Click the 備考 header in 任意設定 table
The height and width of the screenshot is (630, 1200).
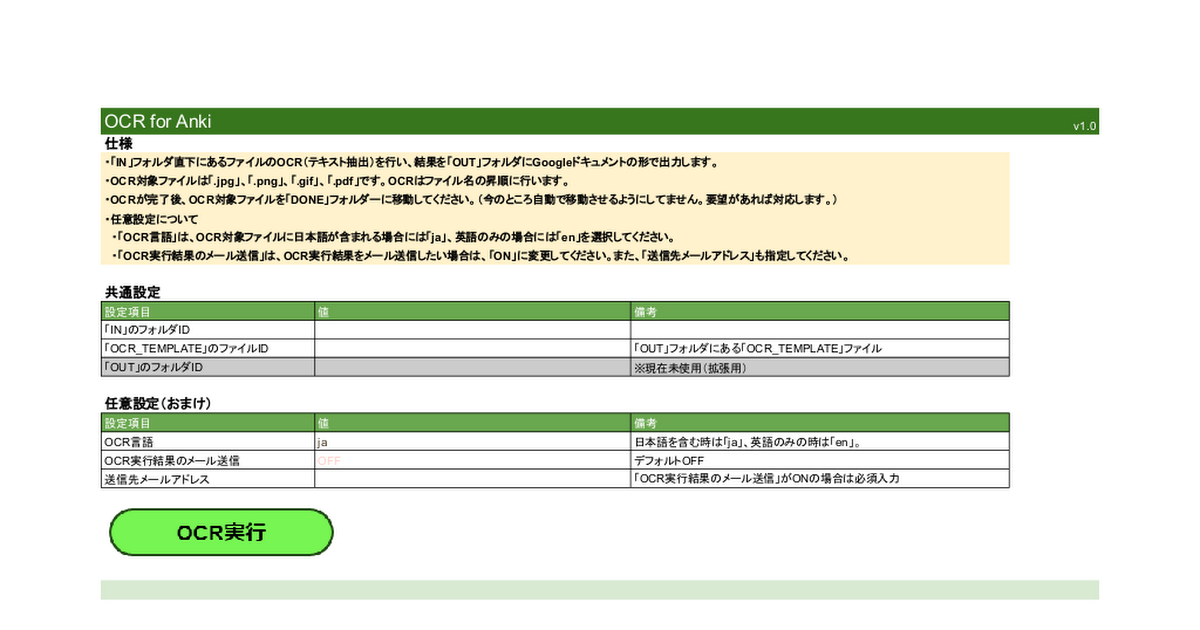click(820, 423)
